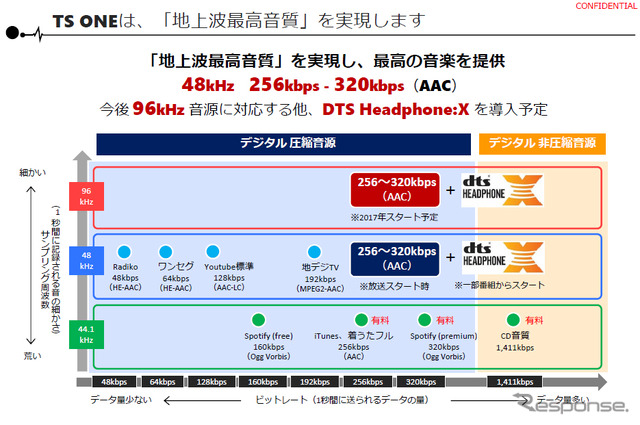Click the blue ワンセグ dot marker

(165, 251)
